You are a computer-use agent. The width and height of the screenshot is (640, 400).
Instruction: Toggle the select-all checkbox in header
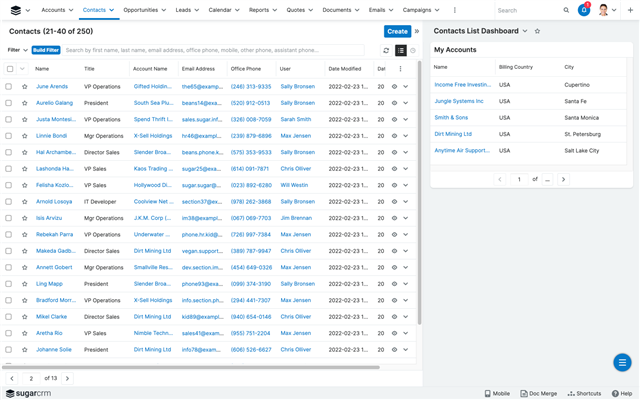[10, 69]
